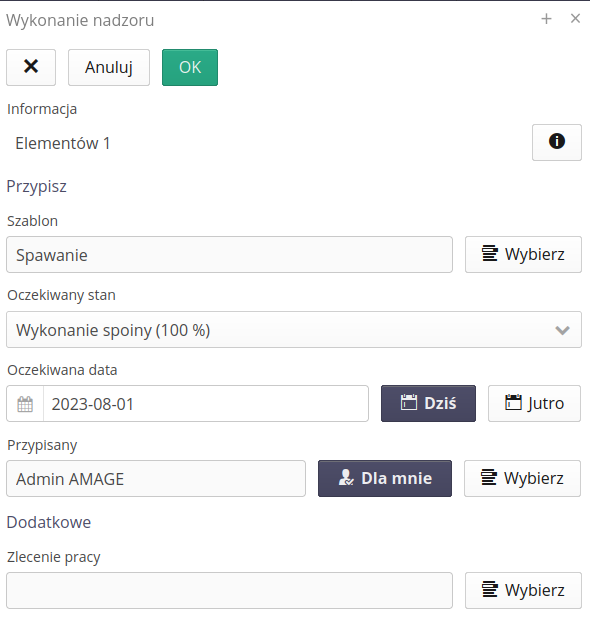The image size is (590, 620).
Task: Cancel with the Anuluj button
Action: (x=109, y=67)
